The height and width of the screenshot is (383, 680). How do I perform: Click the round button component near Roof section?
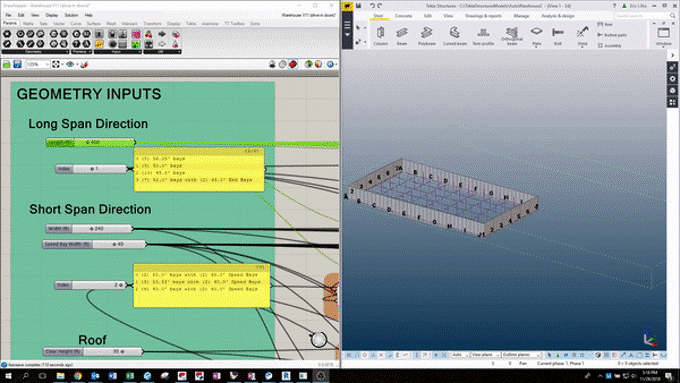tap(318, 339)
